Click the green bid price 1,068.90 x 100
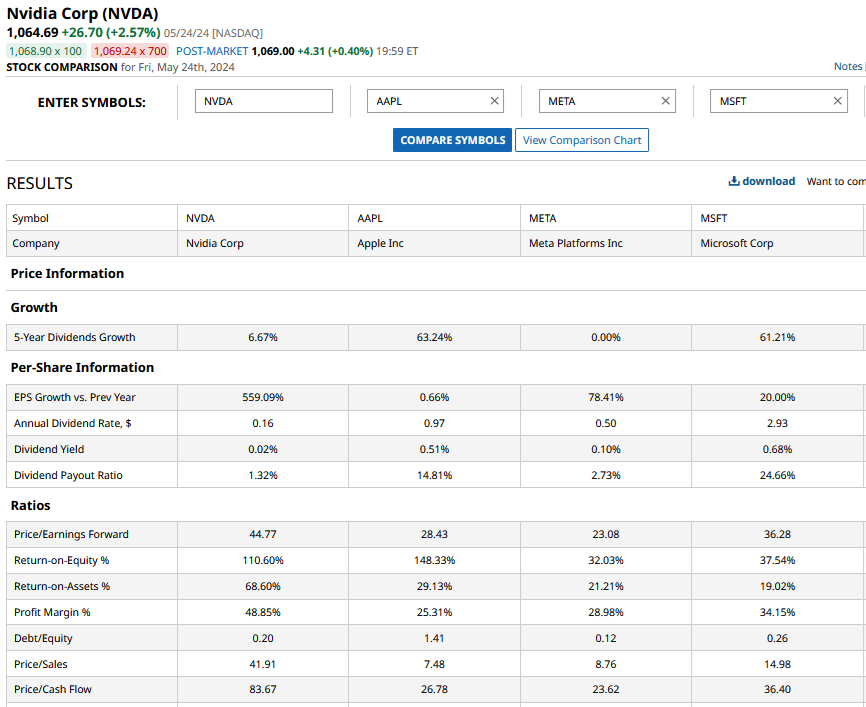Image resolution: width=866 pixels, height=707 pixels. click(46, 51)
